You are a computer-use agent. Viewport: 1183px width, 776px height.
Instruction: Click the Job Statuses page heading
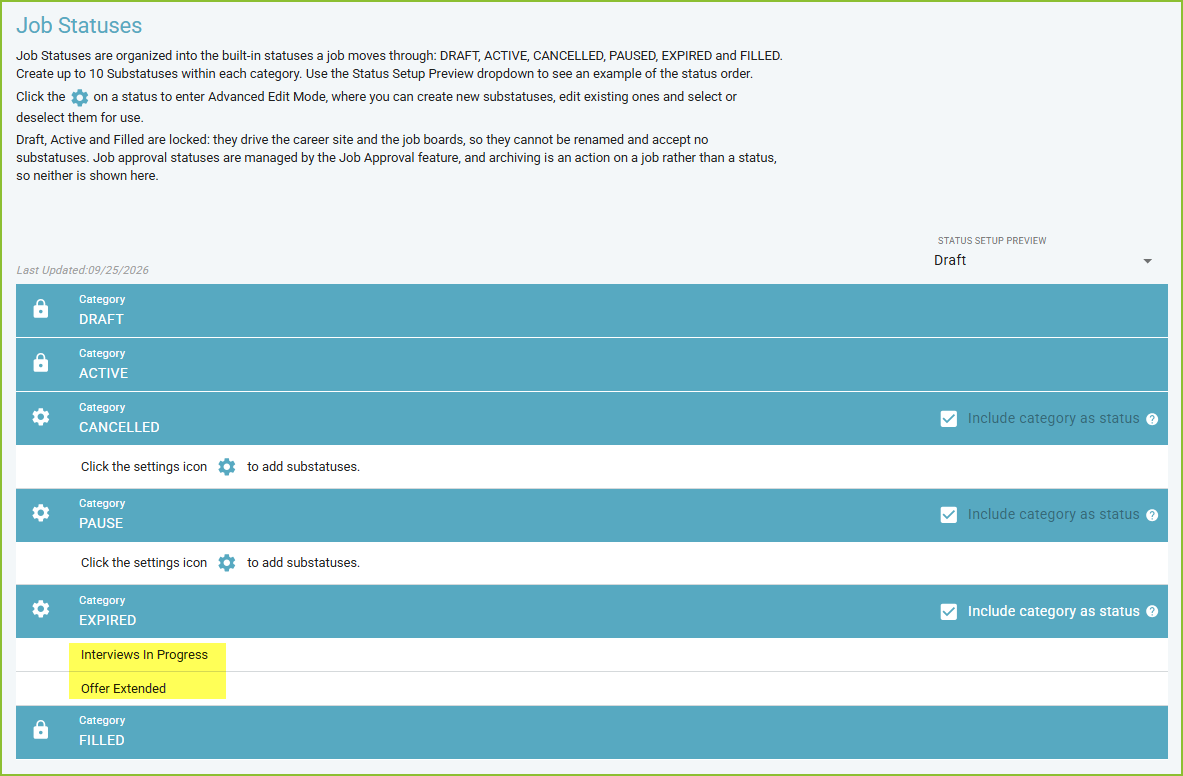pos(79,26)
